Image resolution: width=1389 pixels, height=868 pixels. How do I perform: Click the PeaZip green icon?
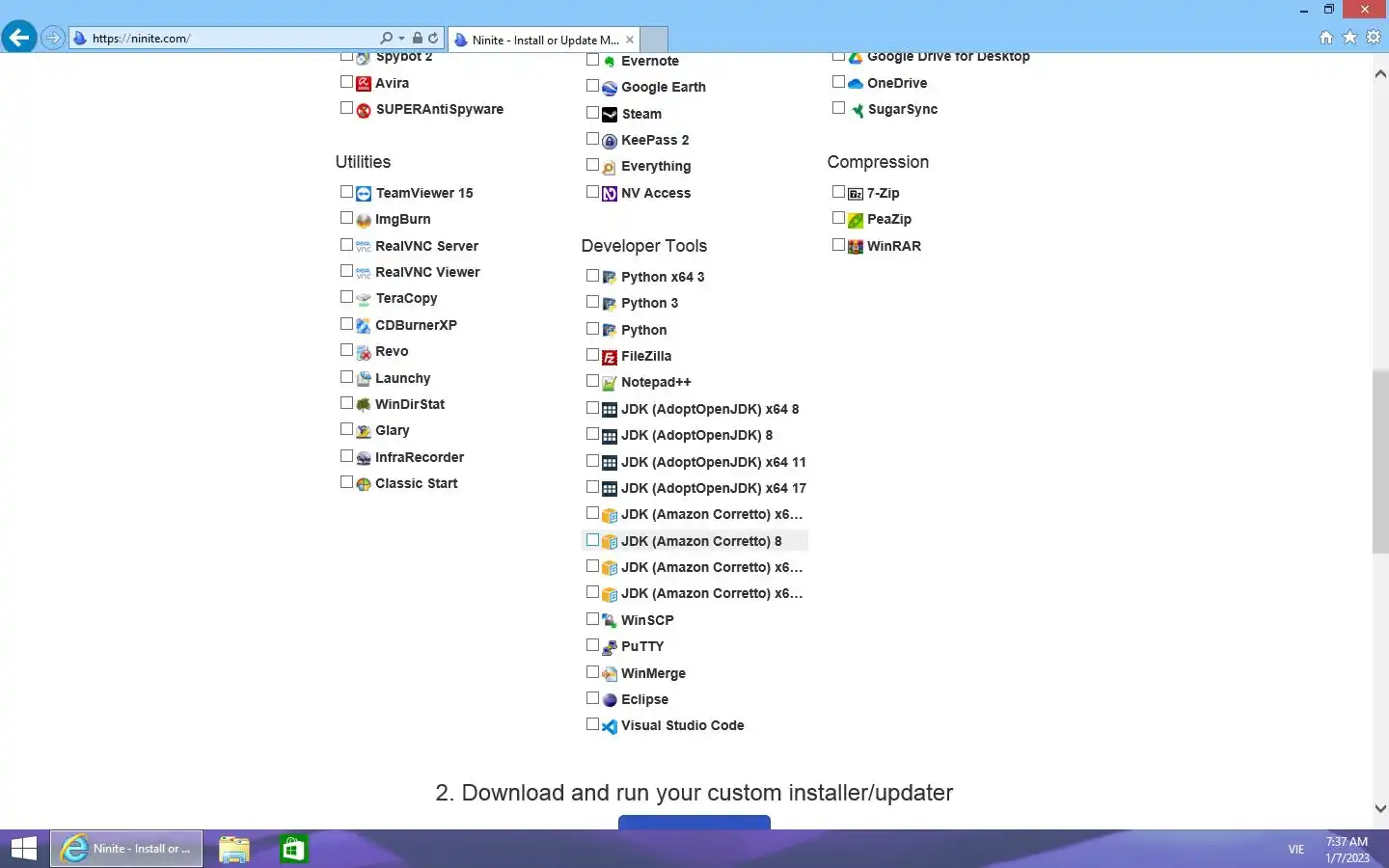pos(856,220)
